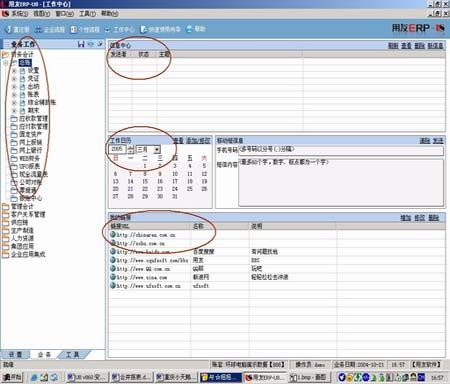450x384 pixels.
Task: Expand the 账表 node under 总账
Action: click(14, 95)
